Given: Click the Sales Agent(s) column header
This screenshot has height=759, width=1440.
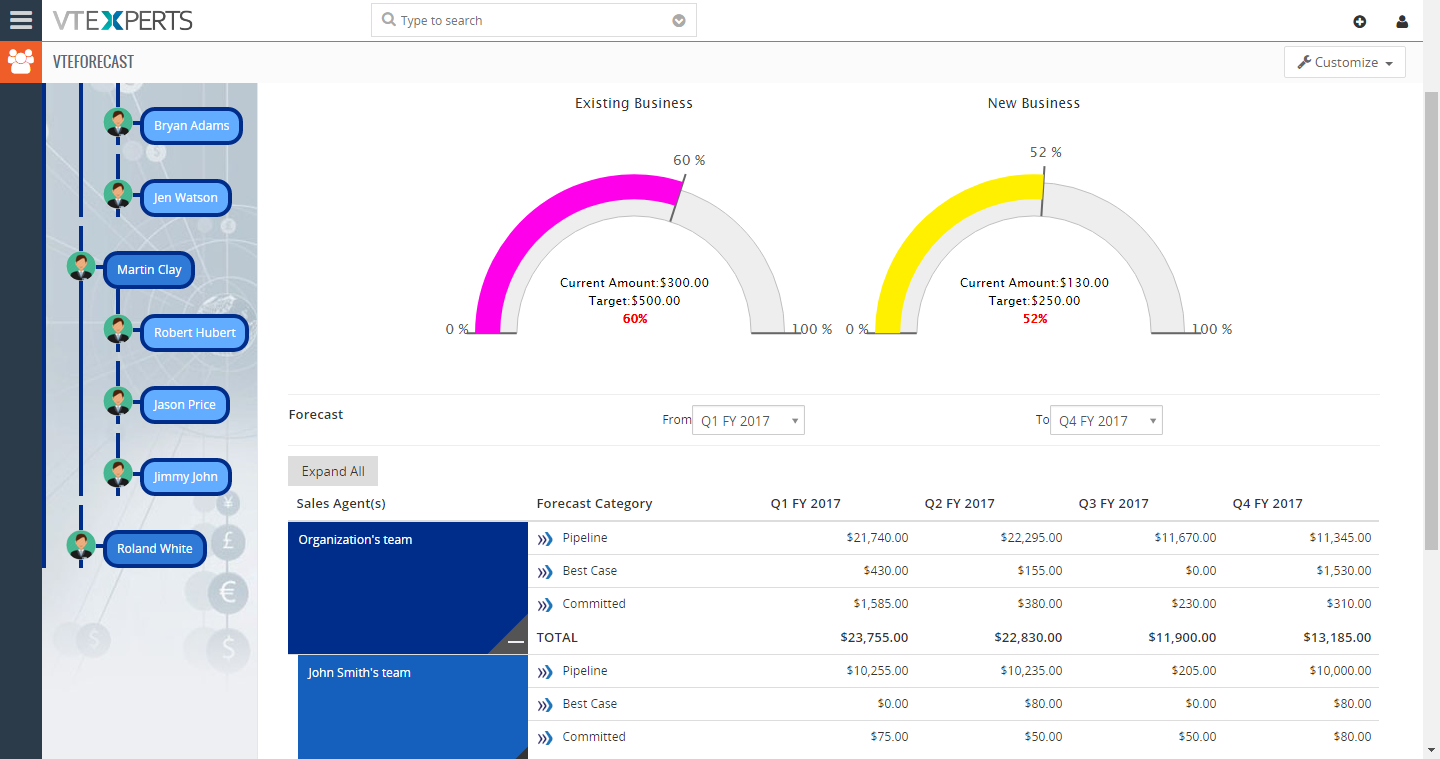Looking at the screenshot, I should click(341, 504).
